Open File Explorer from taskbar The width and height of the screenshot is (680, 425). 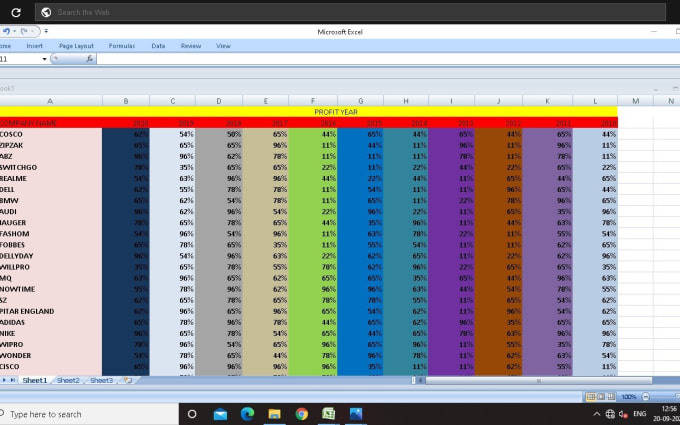274,414
